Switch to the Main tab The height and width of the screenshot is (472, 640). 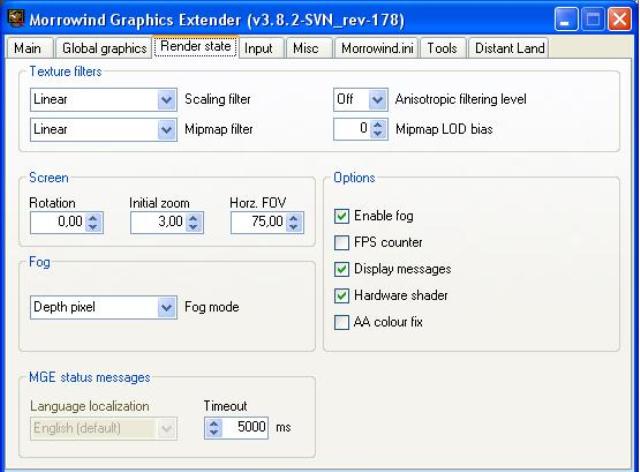point(28,48)
